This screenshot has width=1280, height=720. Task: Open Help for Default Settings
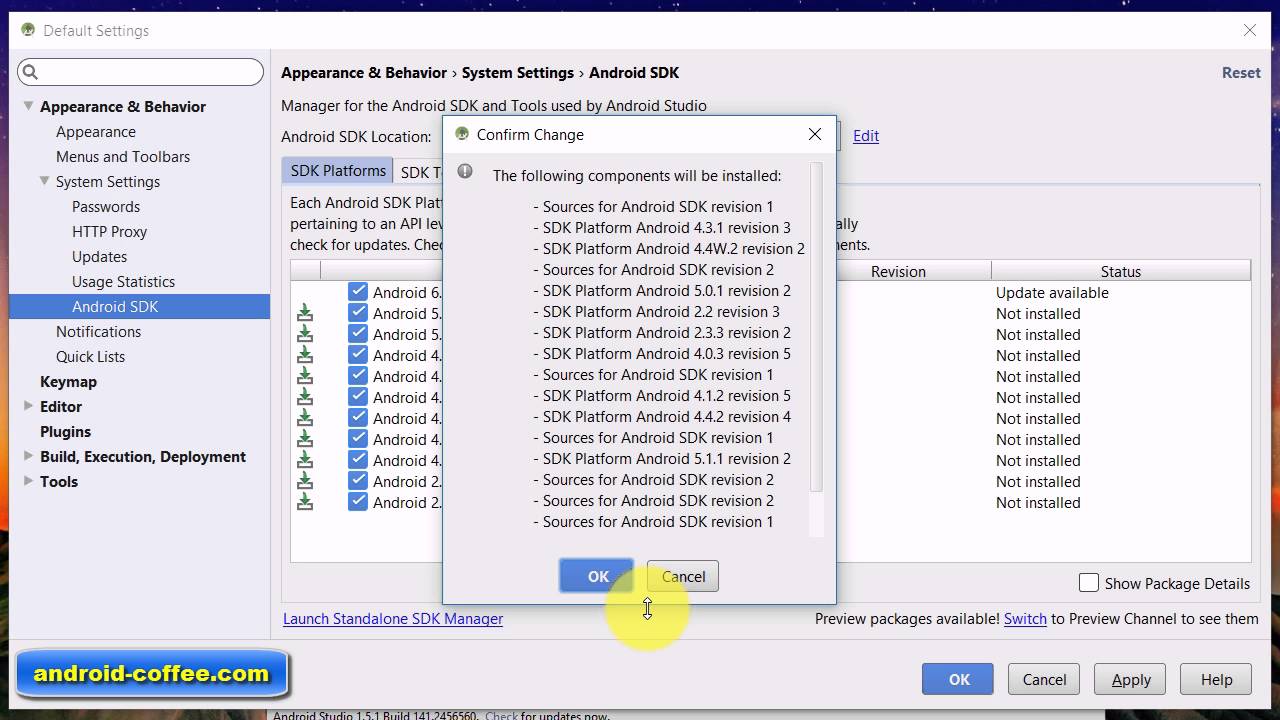pos(1216,679)
